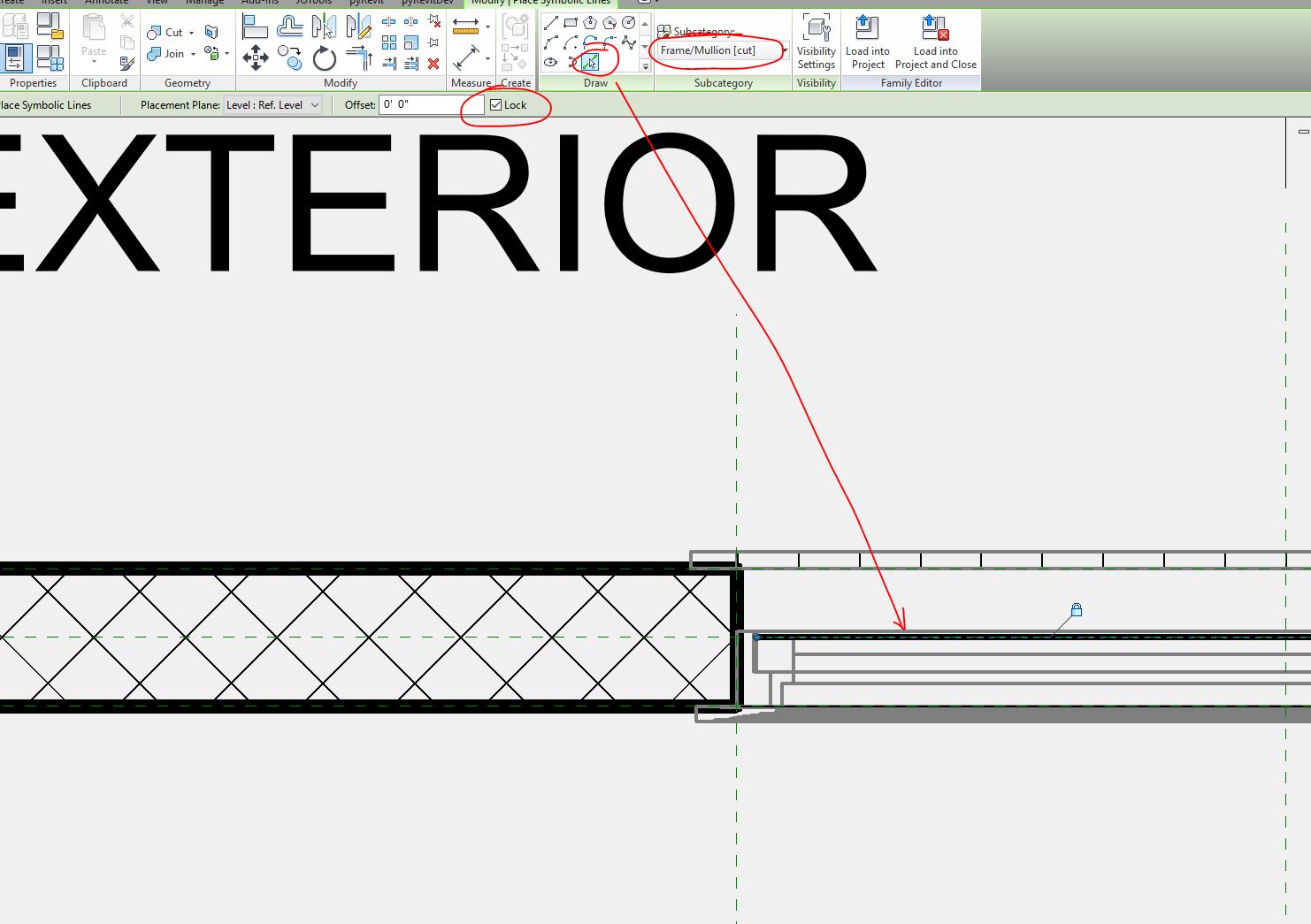Viewport: 1311px width, 924px height.
Task: Open the pyRevitDev ribbon tab
Action: (x=427, y=3)
